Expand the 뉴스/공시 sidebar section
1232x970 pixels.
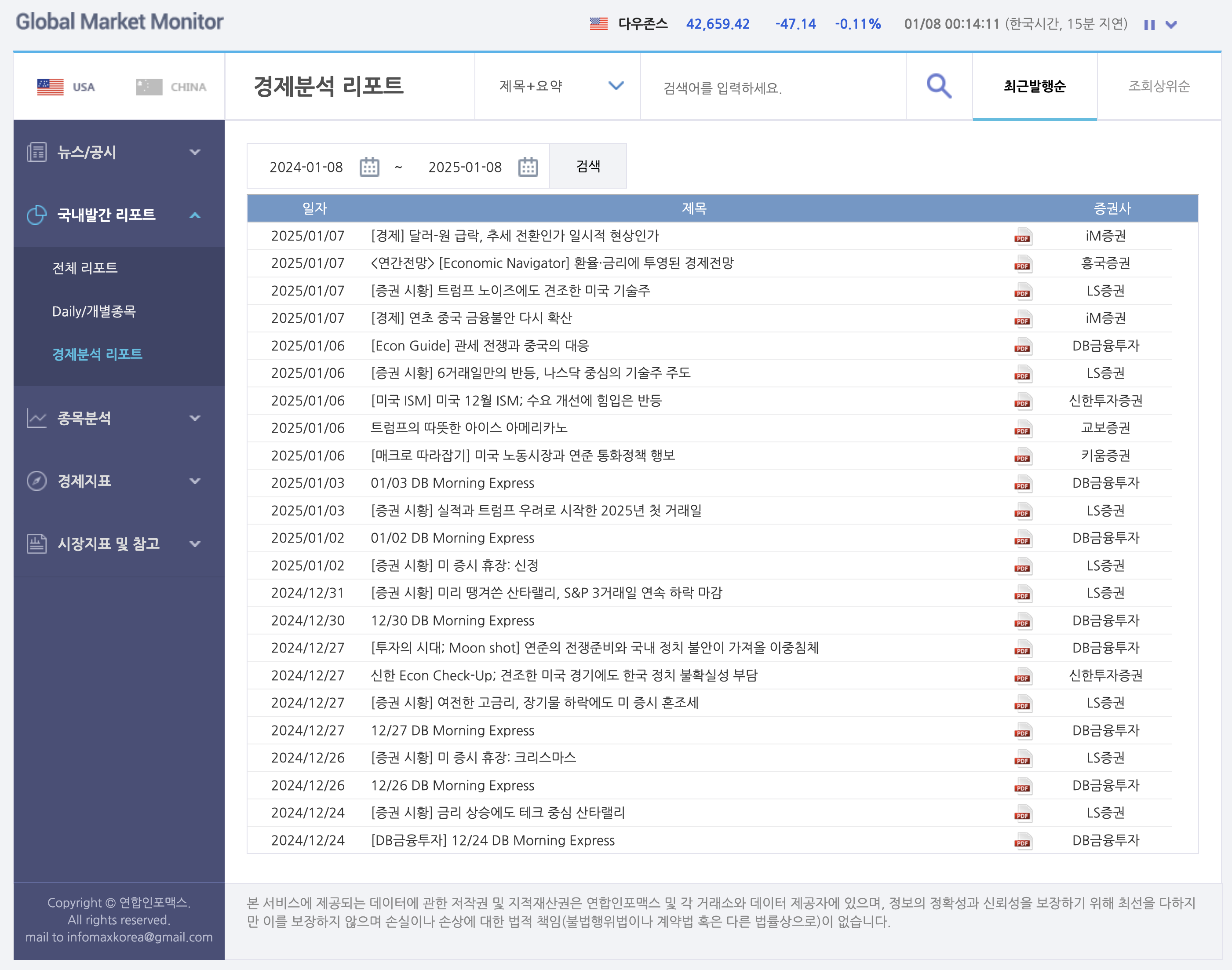pos(119,152)
